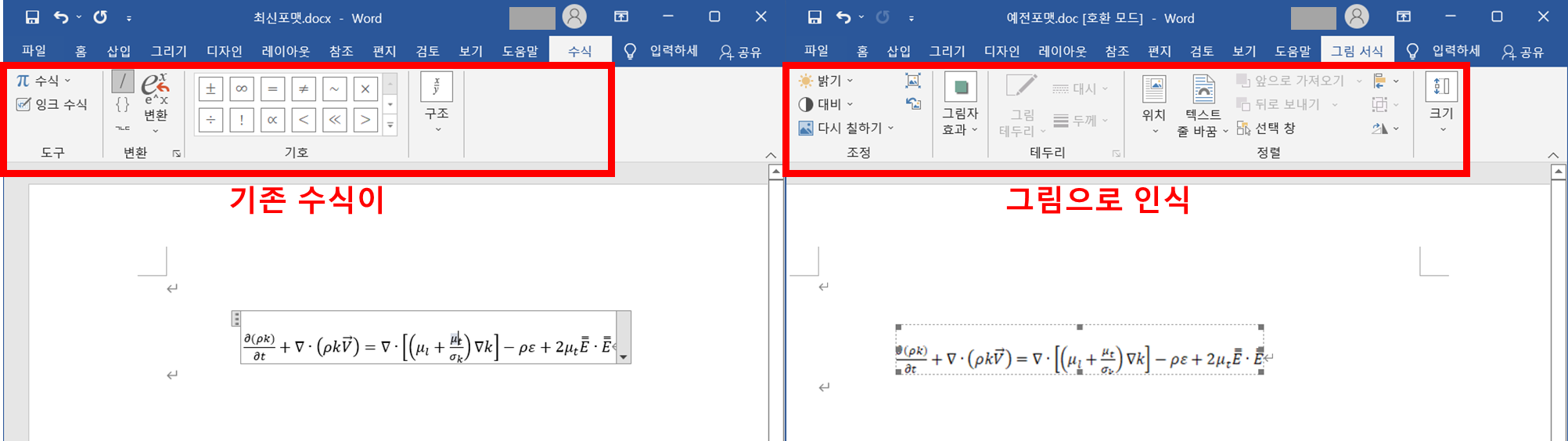The image size is (1568, 441).
Task: Open 밝기 brightness dropdown
Action: 825,81
